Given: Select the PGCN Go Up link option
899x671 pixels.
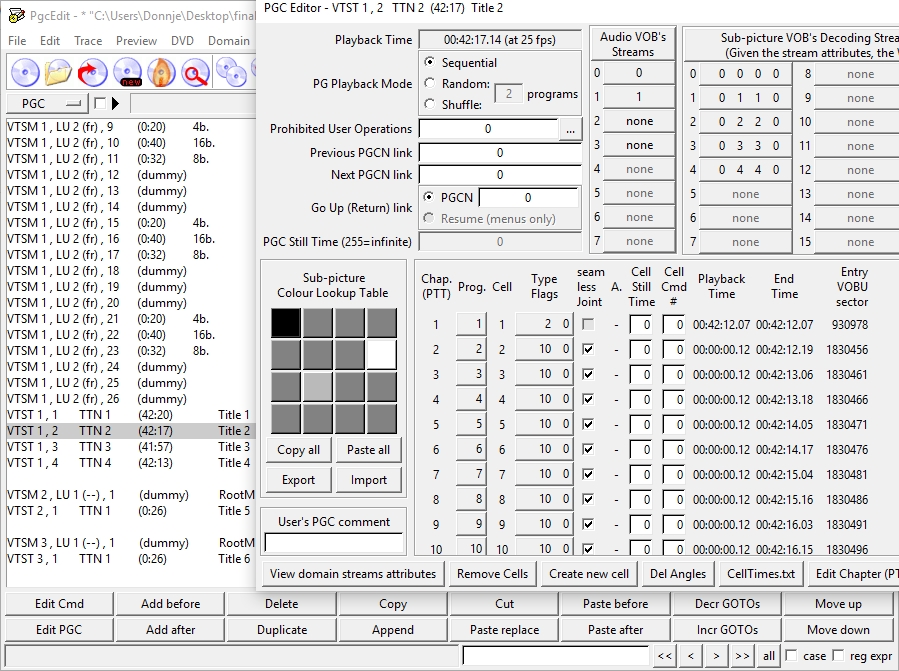Looking at the screenshot, I should click(428, 197).
